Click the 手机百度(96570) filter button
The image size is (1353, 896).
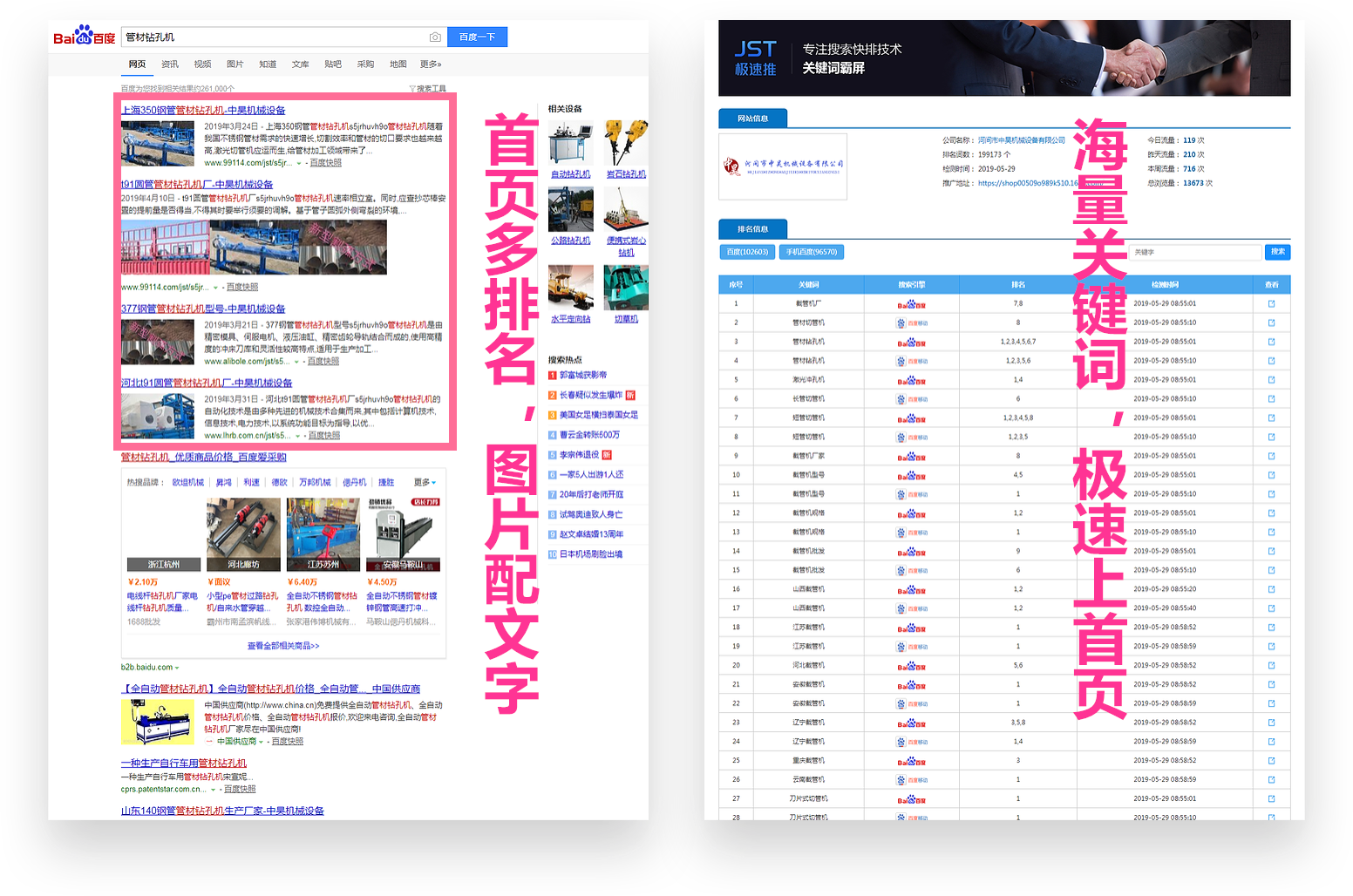pos(812,252)
